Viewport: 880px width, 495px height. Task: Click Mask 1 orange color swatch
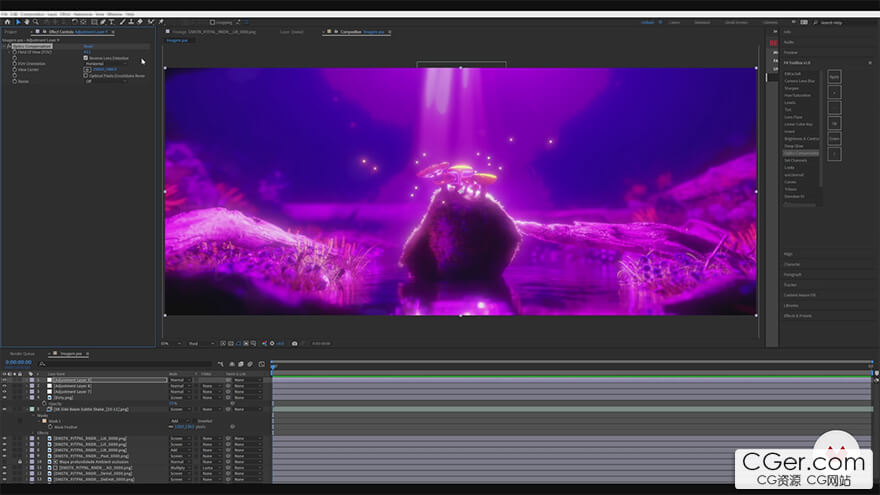pyautogui.click(x=44, y=421)
